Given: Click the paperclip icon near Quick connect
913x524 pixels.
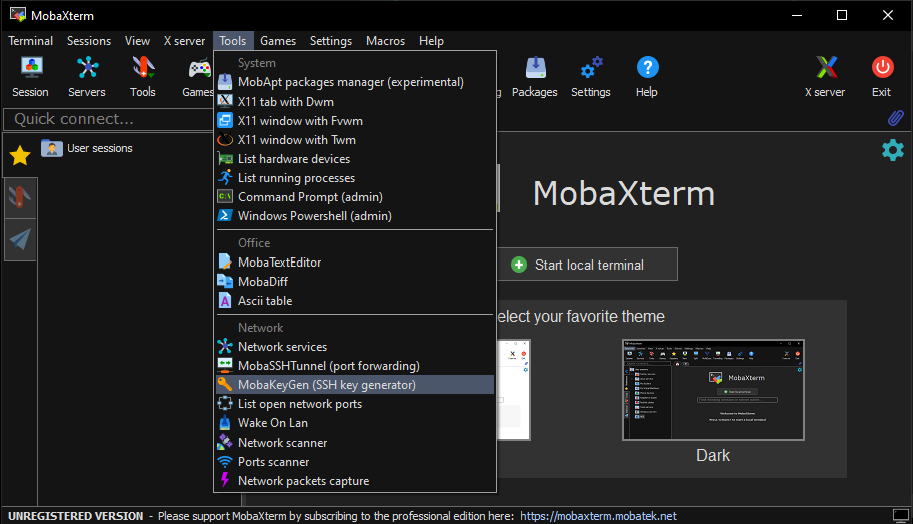Looking at the screenshot, I should pyautogui.click(x=896, y=119).
